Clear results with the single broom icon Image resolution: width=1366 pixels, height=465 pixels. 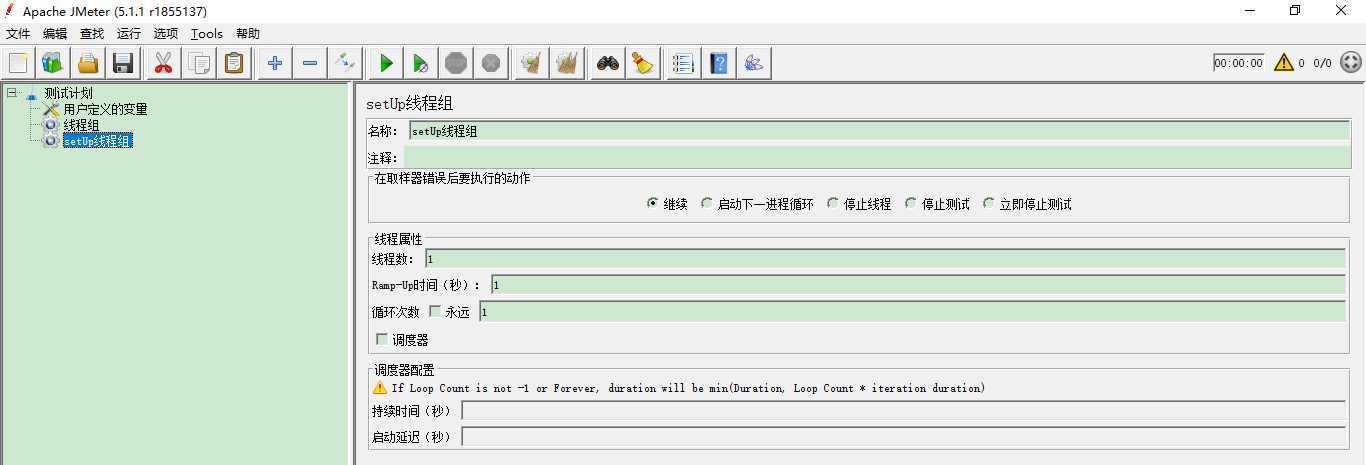tap(532, 63)
